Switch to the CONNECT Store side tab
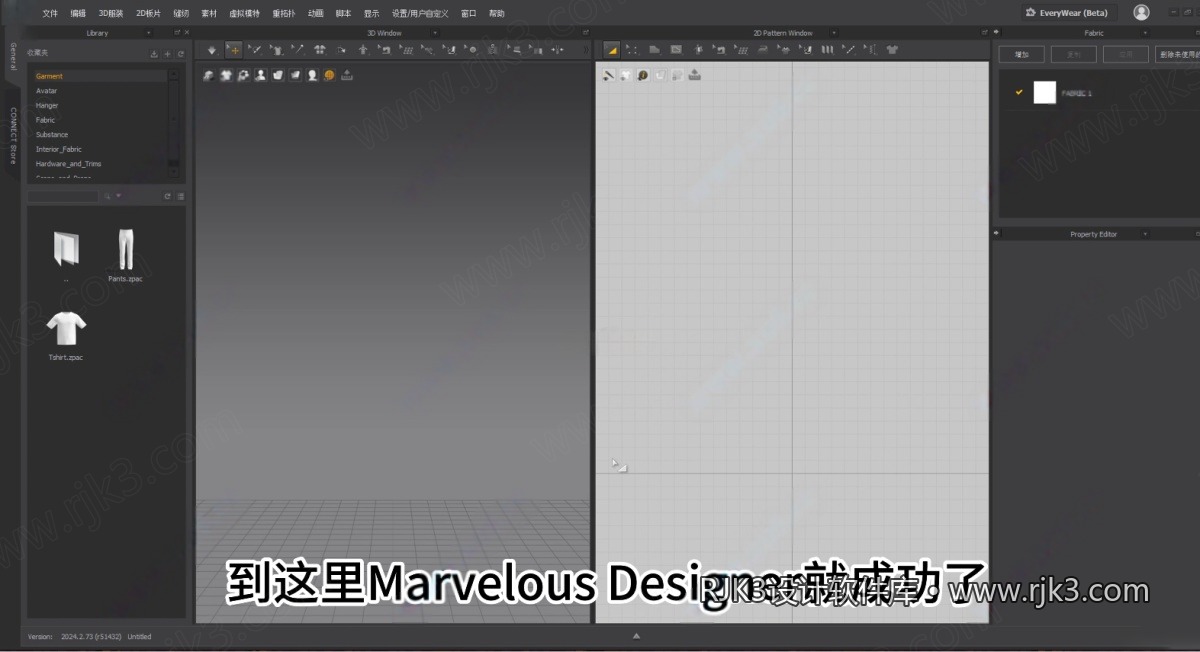 pyautogui.click(x=12, y=134)
